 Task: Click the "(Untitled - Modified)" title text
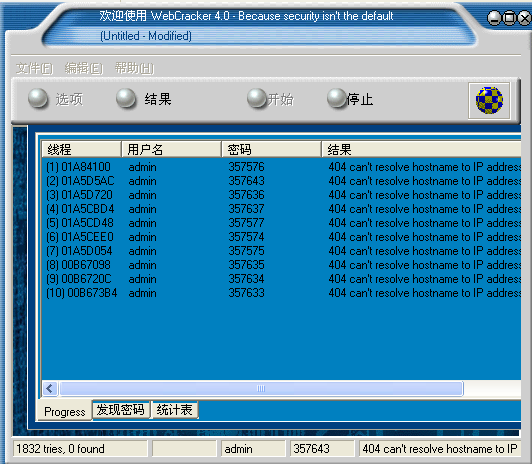146,36
